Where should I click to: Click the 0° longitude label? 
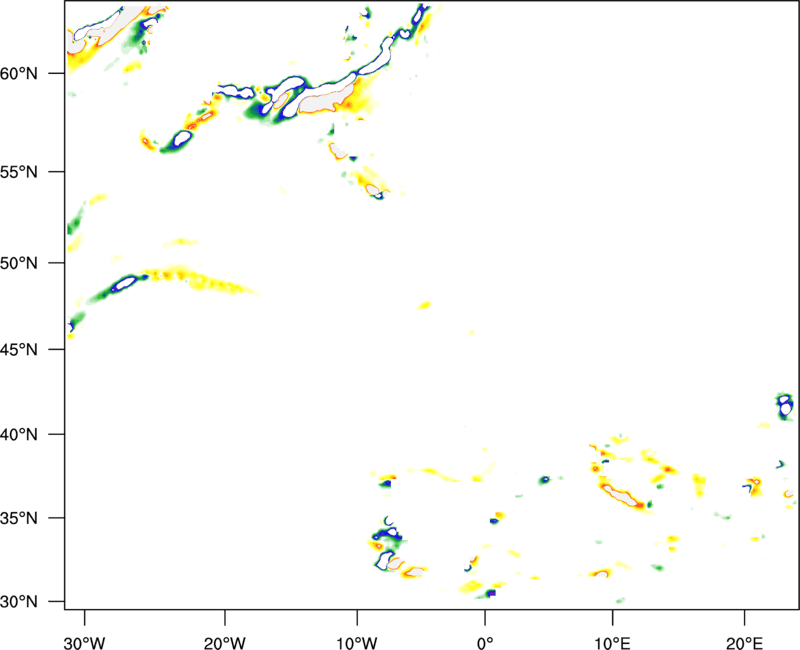coord(485,643)
